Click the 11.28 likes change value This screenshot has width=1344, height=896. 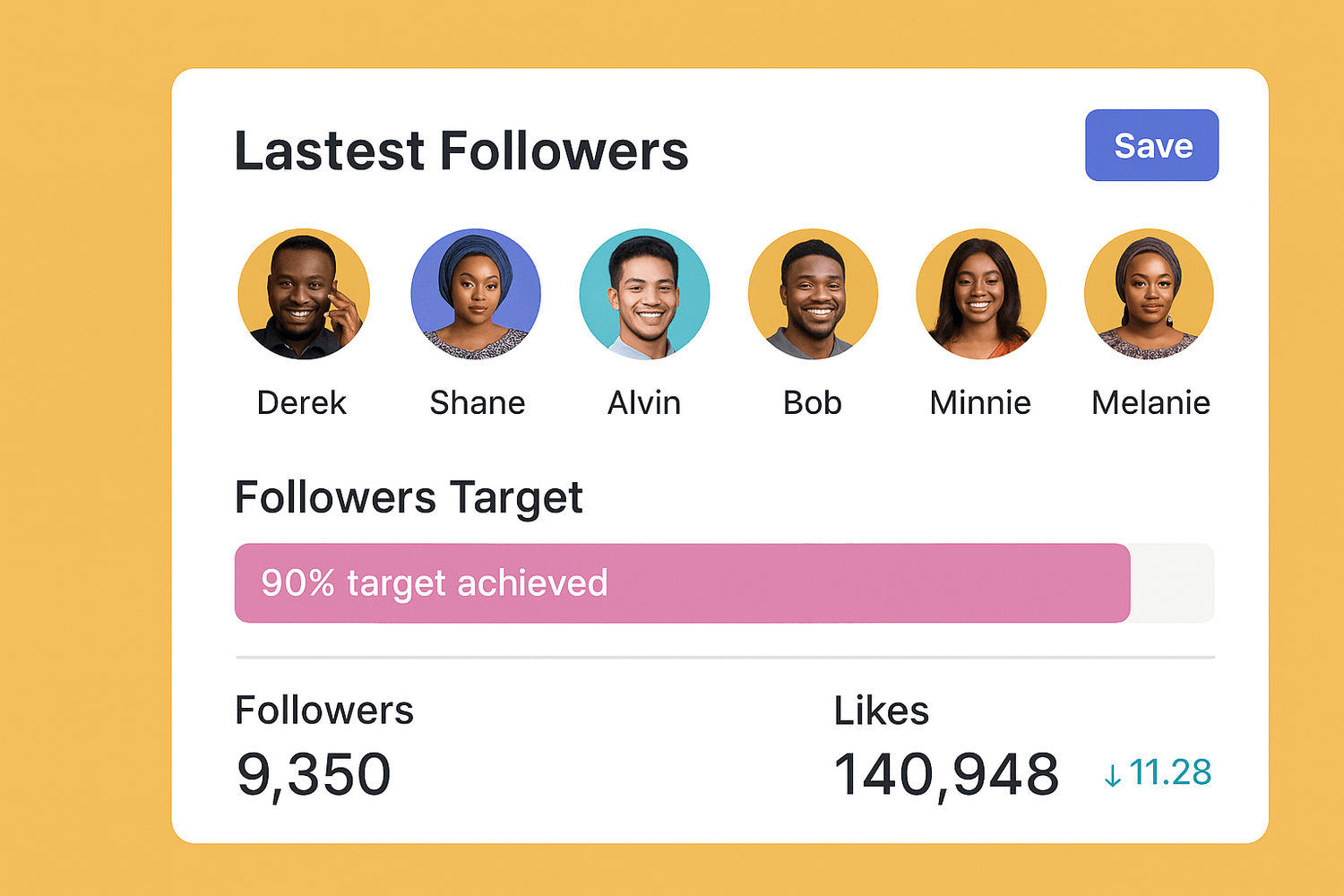(x=1170, y=772)
